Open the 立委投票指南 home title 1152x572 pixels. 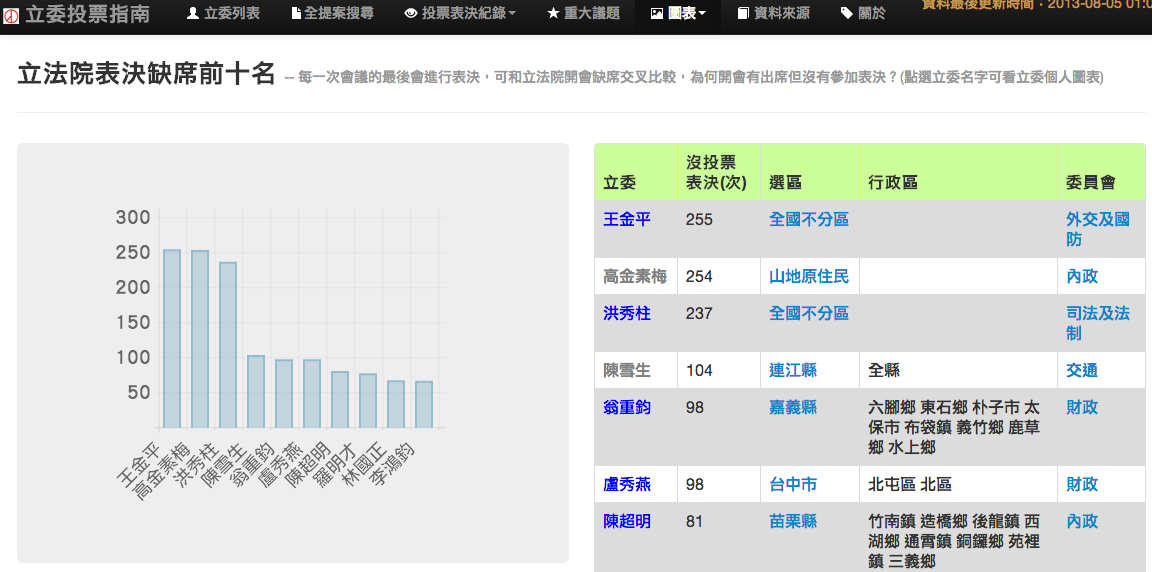[87, 13]
